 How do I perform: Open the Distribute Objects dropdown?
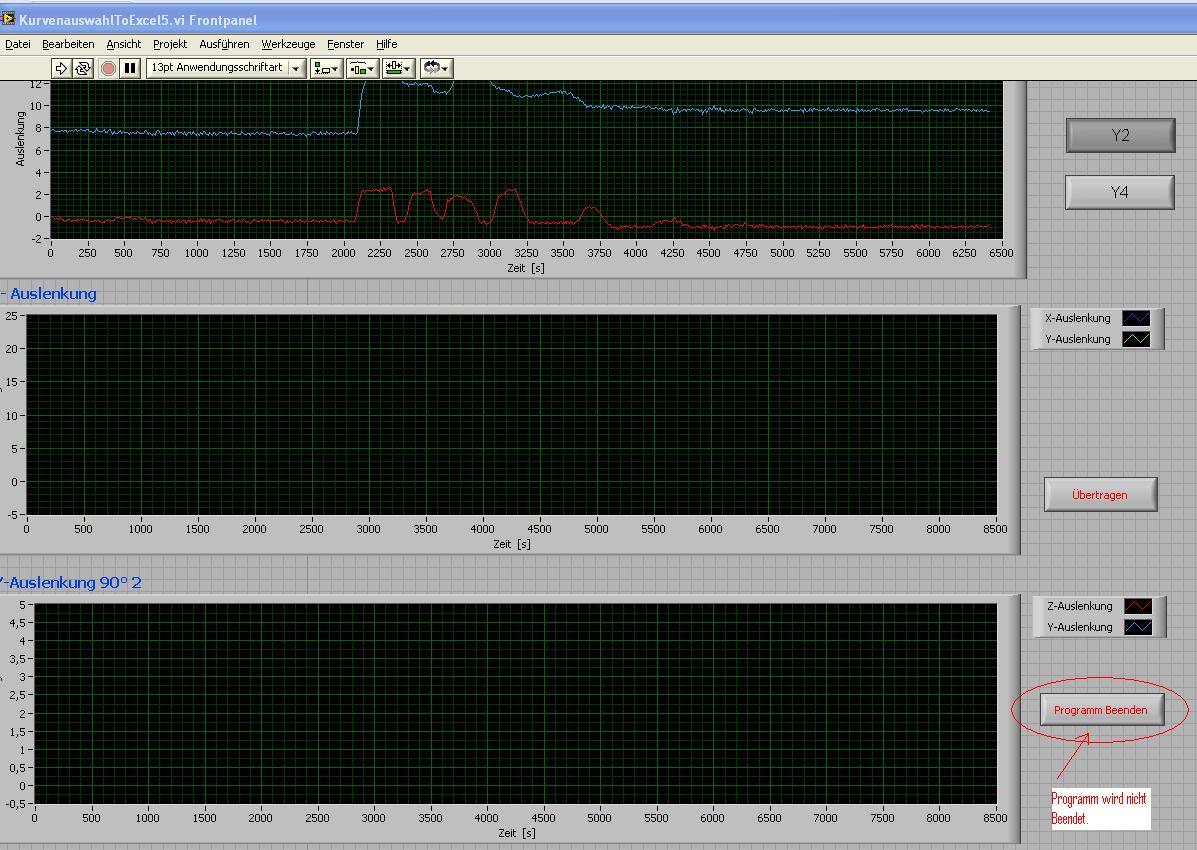(x=362, y=68)
